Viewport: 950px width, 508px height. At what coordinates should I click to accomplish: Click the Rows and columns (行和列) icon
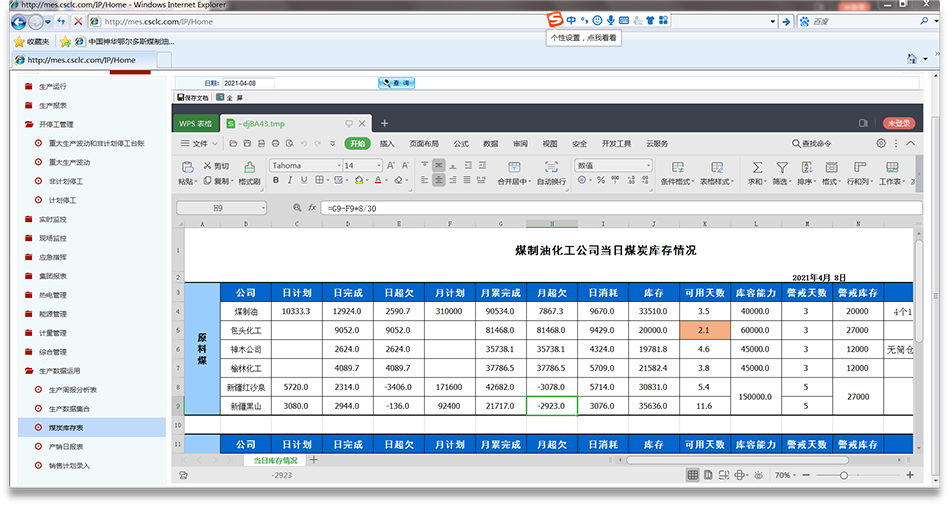pos(860,167)
